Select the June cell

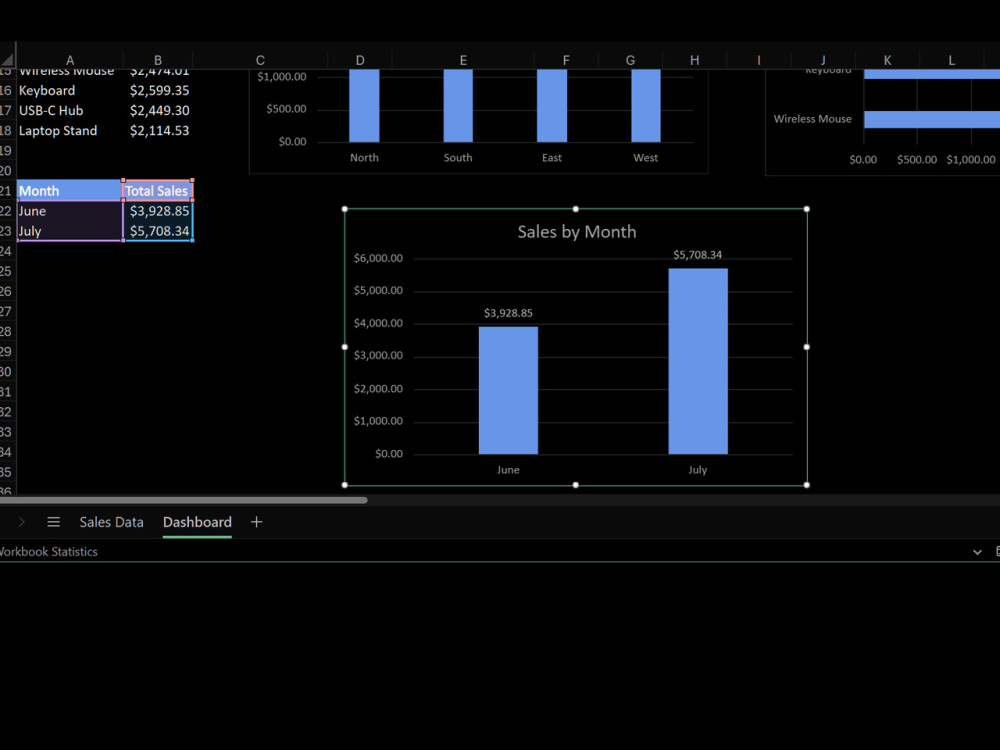click(70, 211)
